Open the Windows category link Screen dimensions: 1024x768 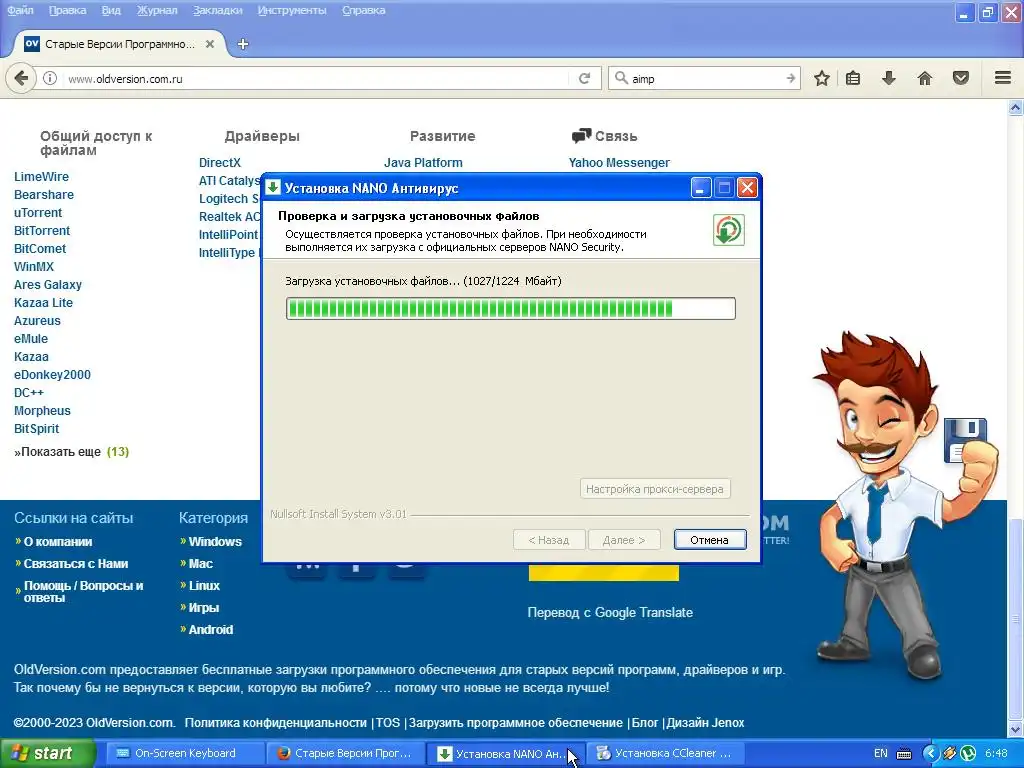click(x=215, y=542)
